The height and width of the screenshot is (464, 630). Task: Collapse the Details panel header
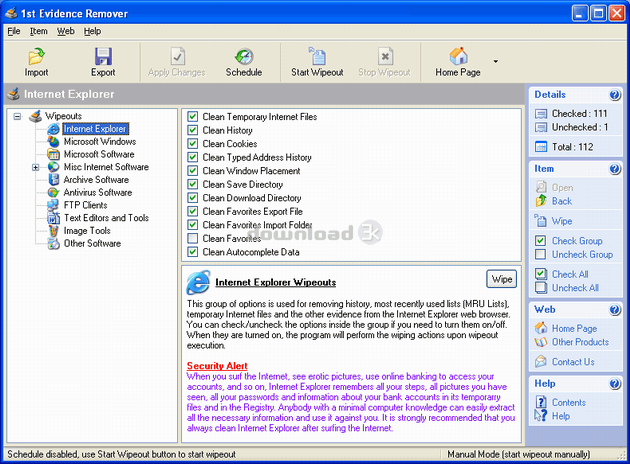coord(614,95)
